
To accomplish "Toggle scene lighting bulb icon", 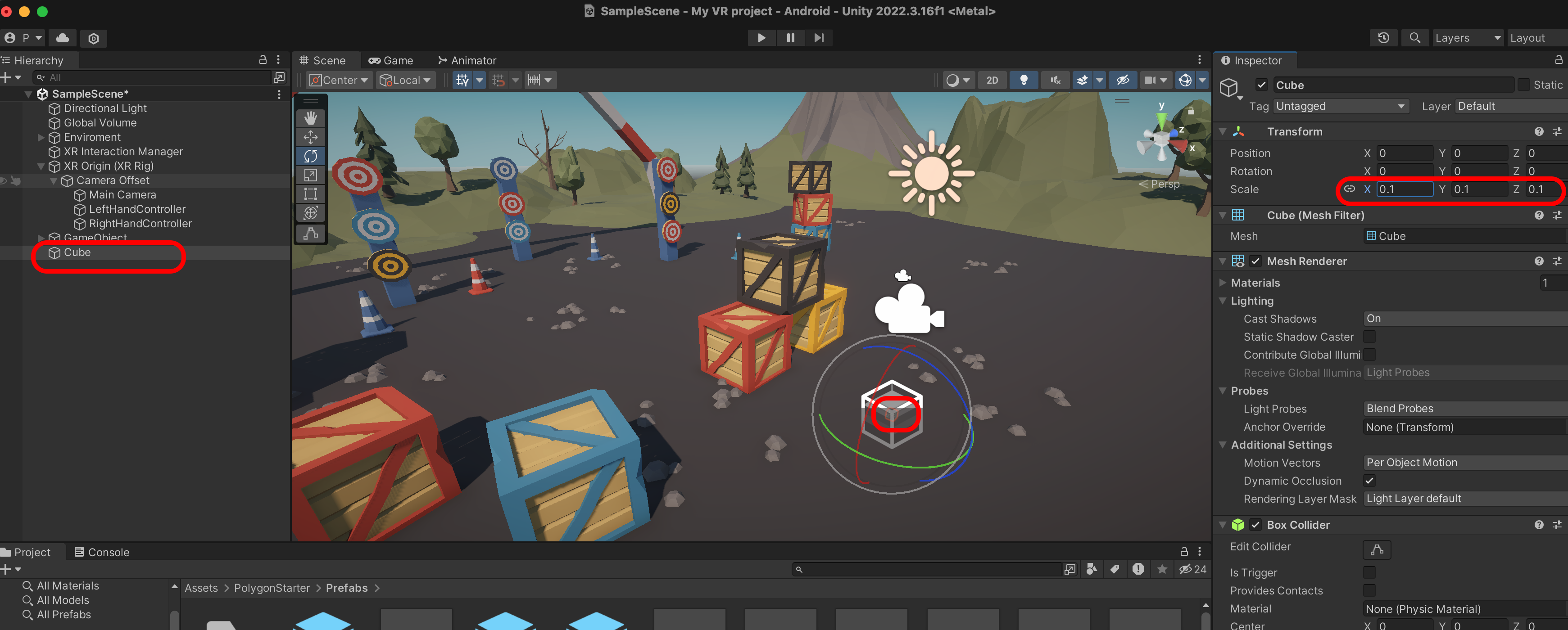I will pos(1024,80).
